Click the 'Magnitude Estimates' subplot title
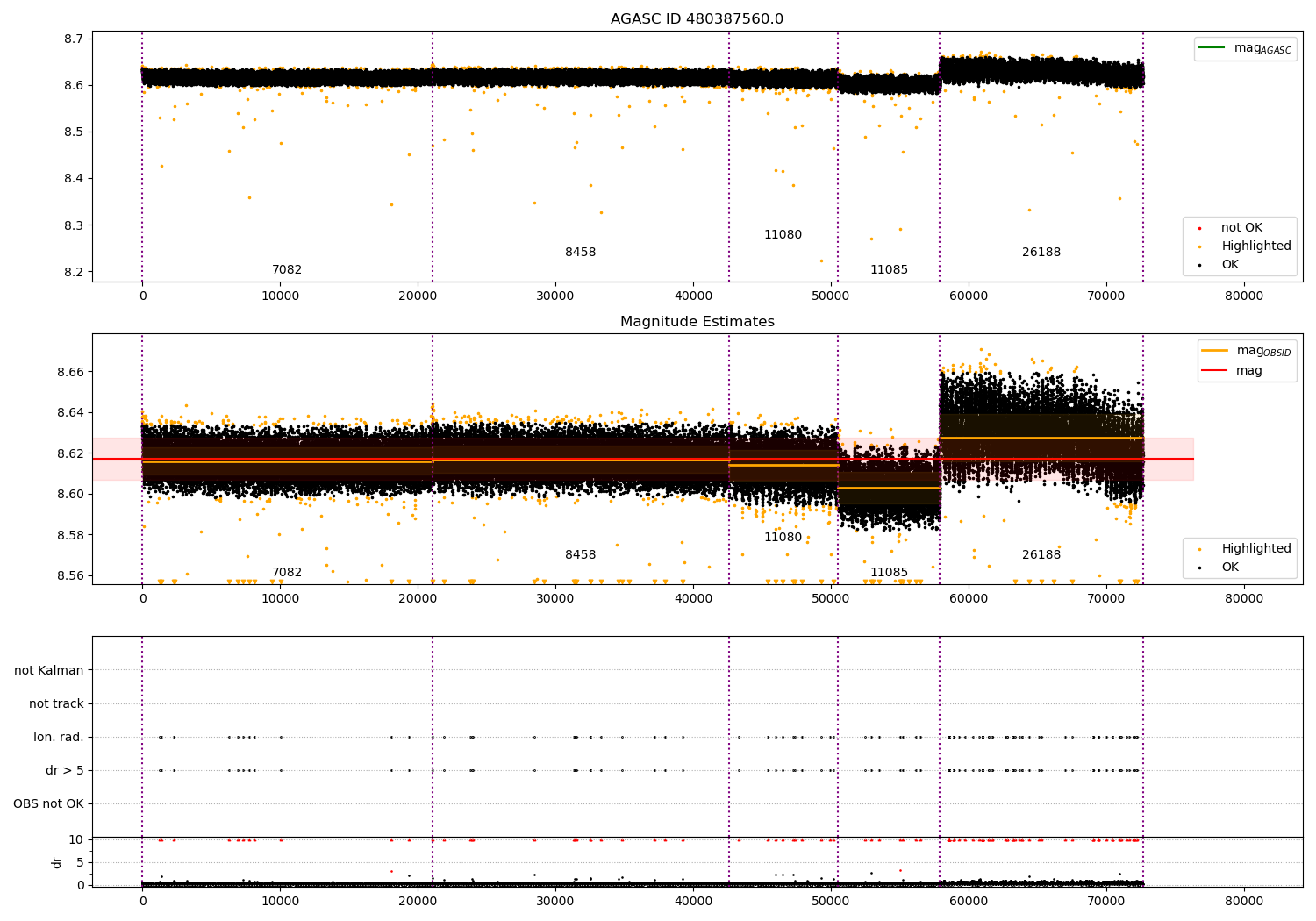This screenshot has width=1316, height=921. pyautogui.click(x=697, y=322)
